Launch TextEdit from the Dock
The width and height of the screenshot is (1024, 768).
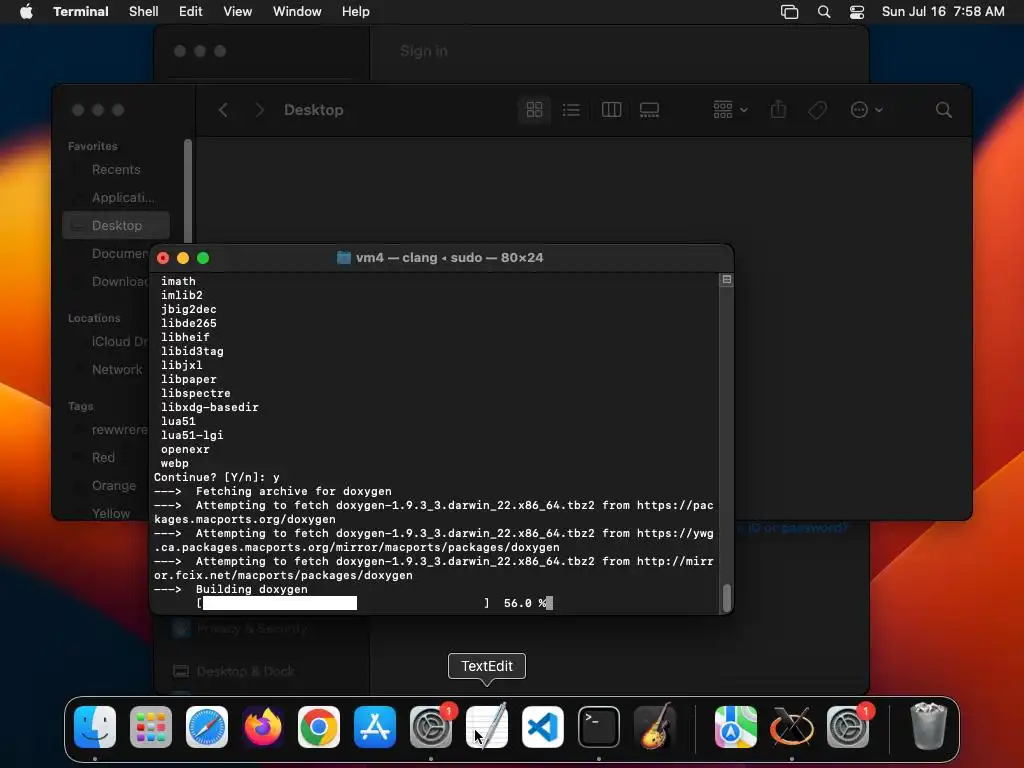click(x=487, y=727)
